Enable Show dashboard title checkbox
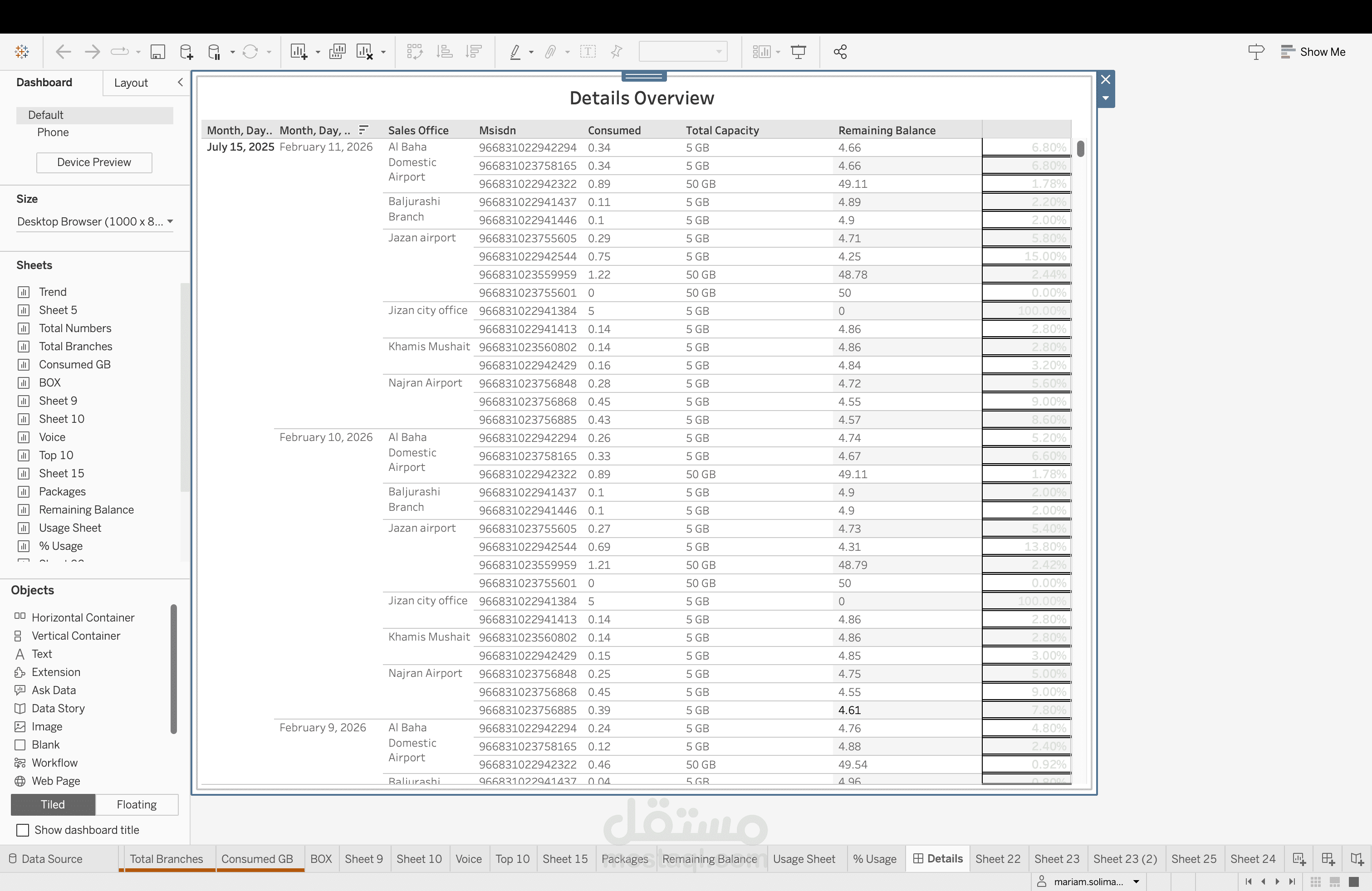Image resolution: width=1372 pixels, height=891 pixels. (x=23, y=830)
